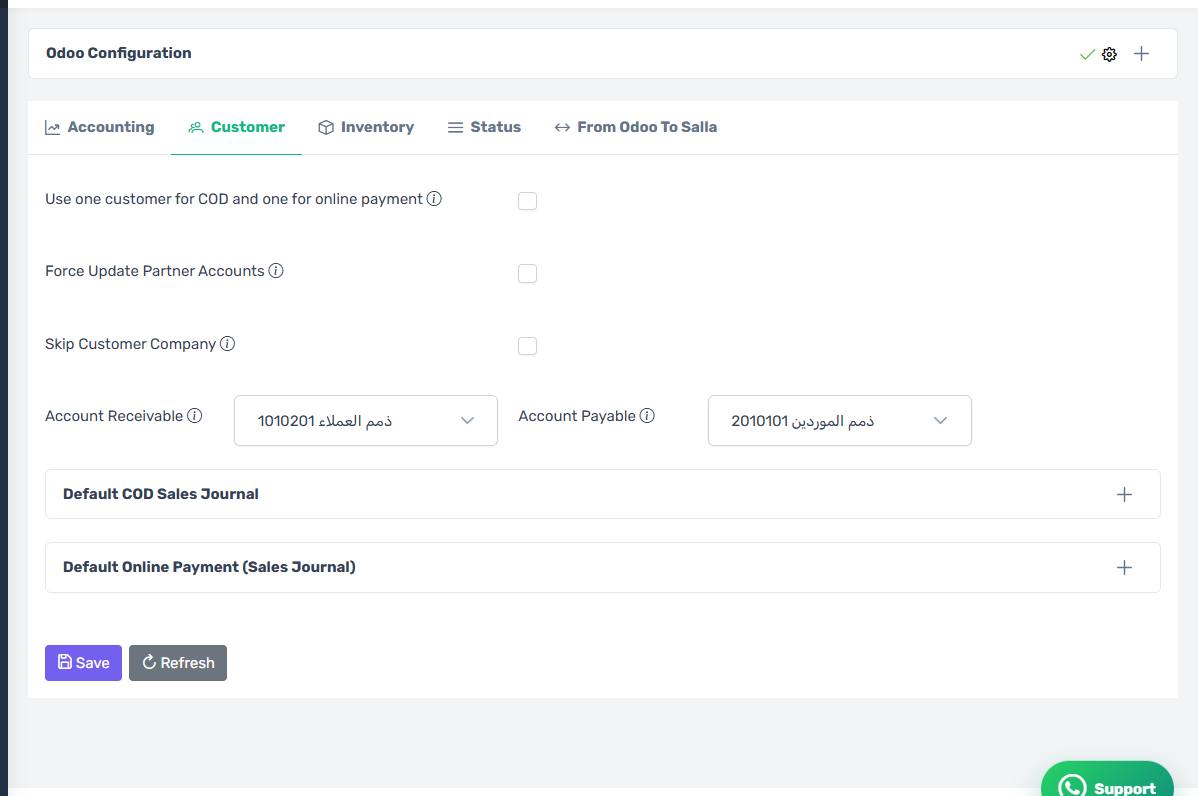
Task: Tick the Skip Customer Company checkbox
Action: pos(527,346)
